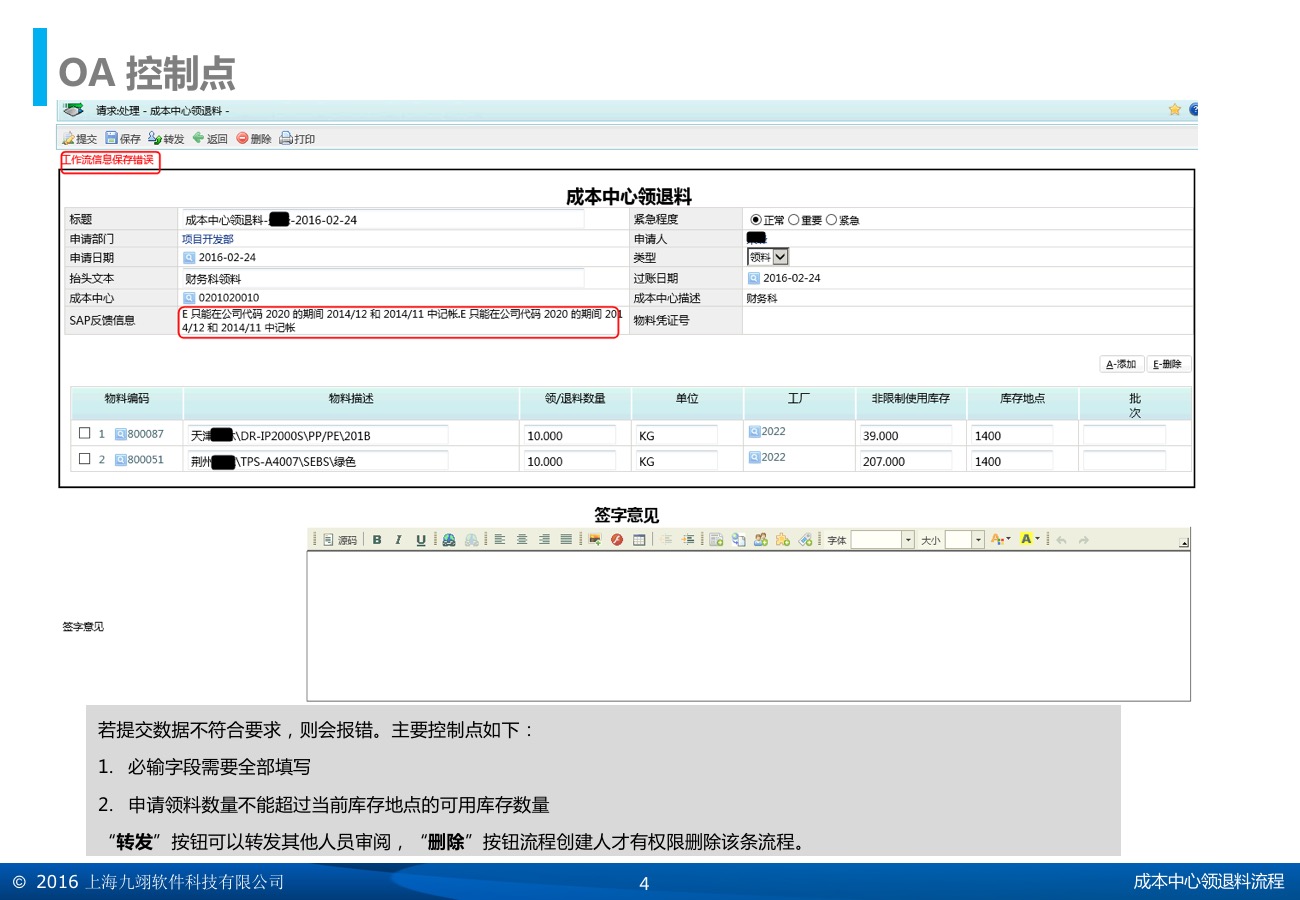Screen dimensions: 1300x900
Task: Click the E-删除 row button
Action: point(1168,365)
